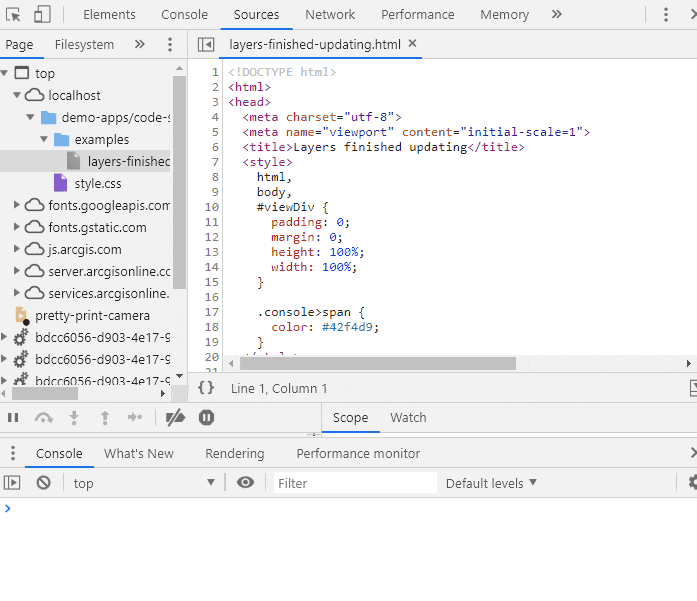
Task: Open the What's New drawer tab
Action: [139, 453]
